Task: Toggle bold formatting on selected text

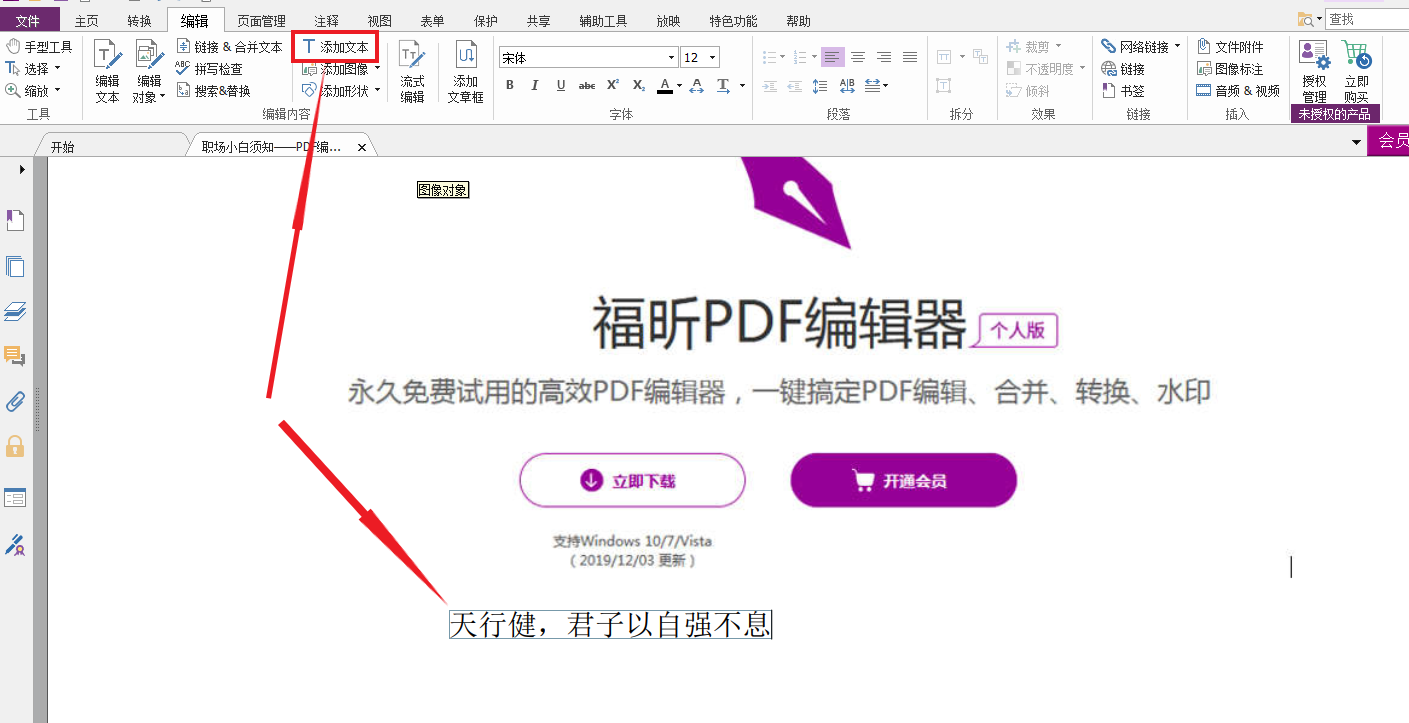Action: [x=510, y=86]
